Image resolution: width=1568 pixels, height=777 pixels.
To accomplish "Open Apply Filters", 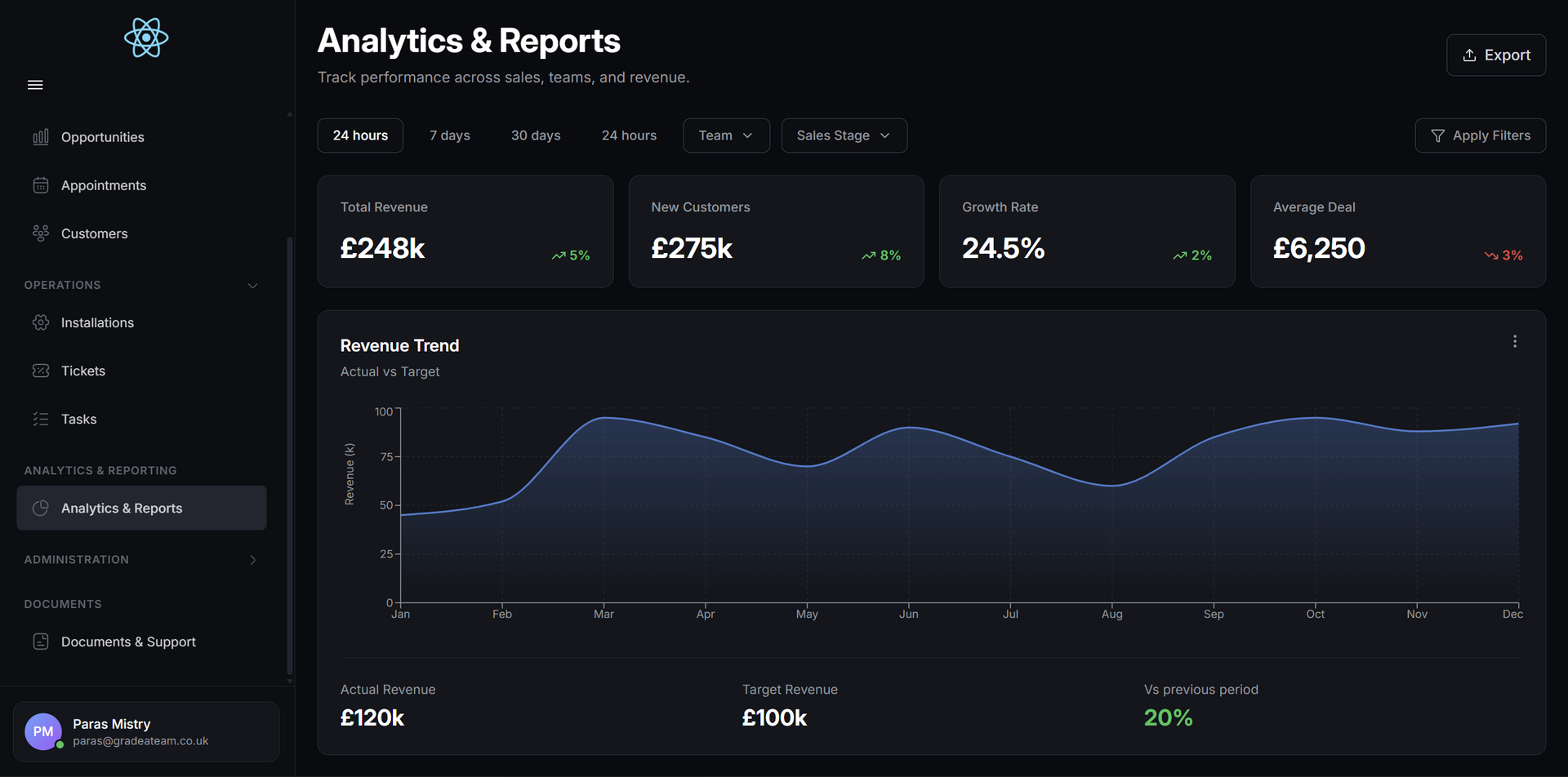I will 1480,135.
